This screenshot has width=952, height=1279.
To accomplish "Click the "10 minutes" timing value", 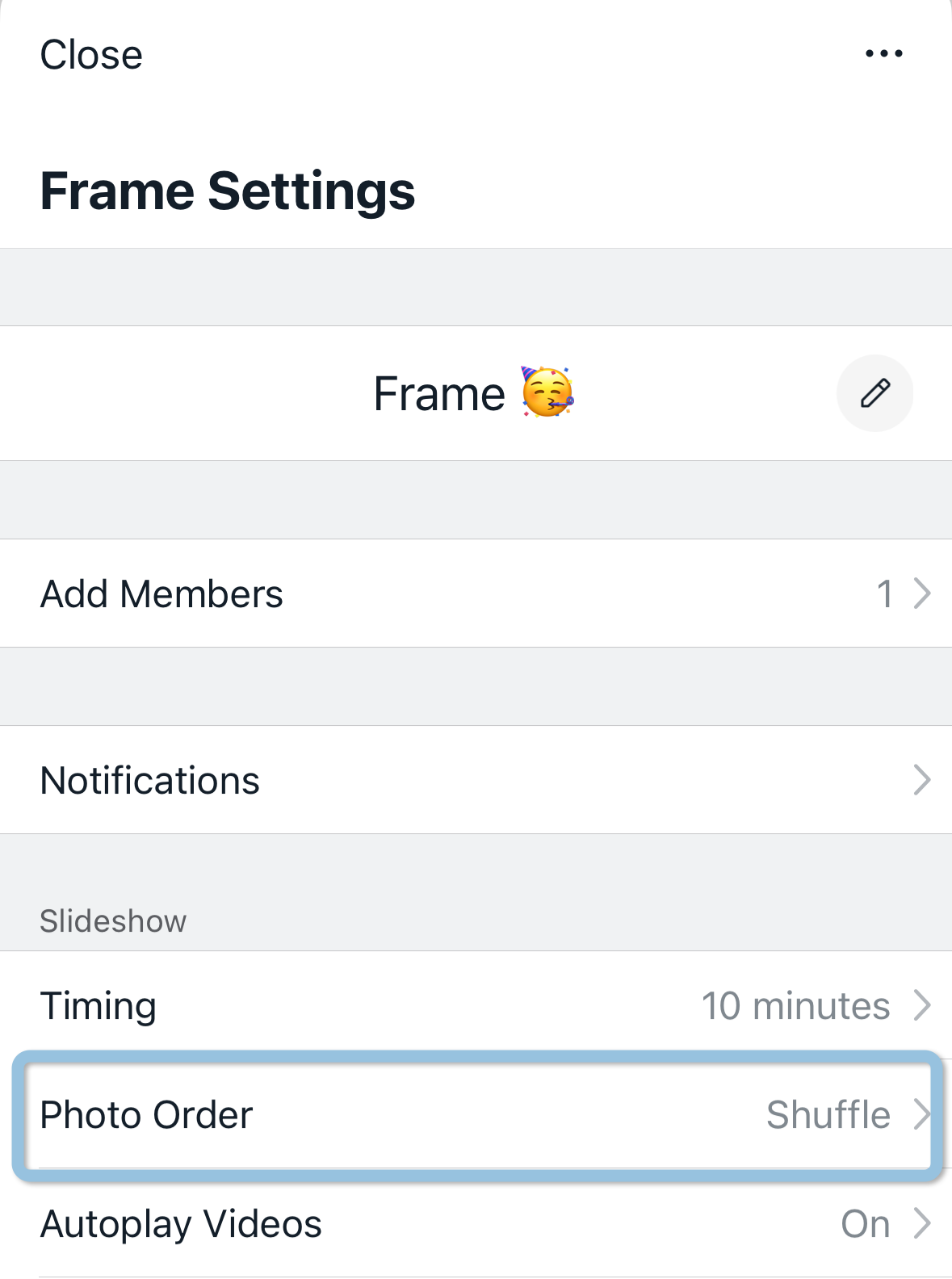I will pyautogui.click(x=795, y=1006).
